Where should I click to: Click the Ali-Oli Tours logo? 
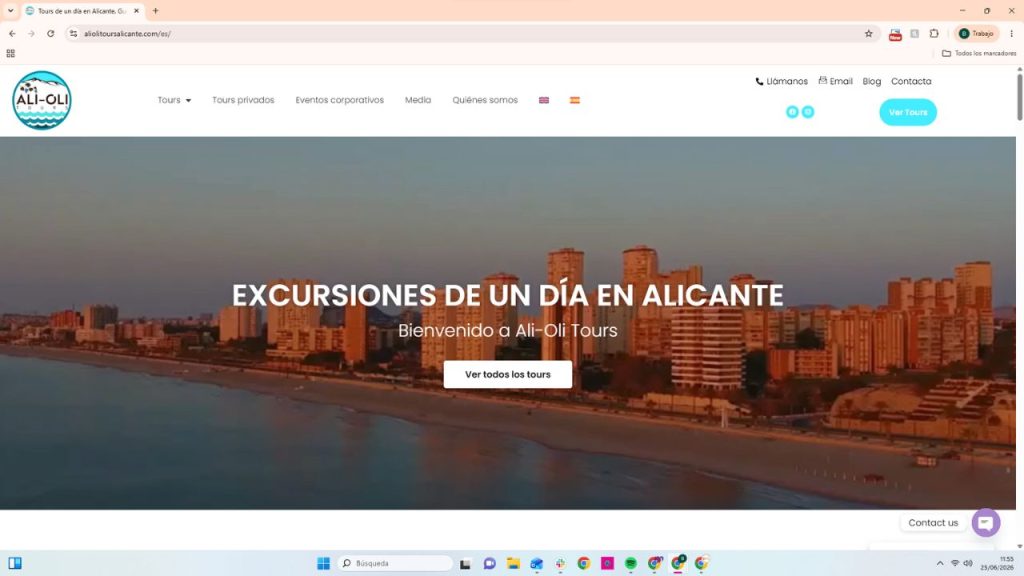pyautogui.click(x=42, y=101)
